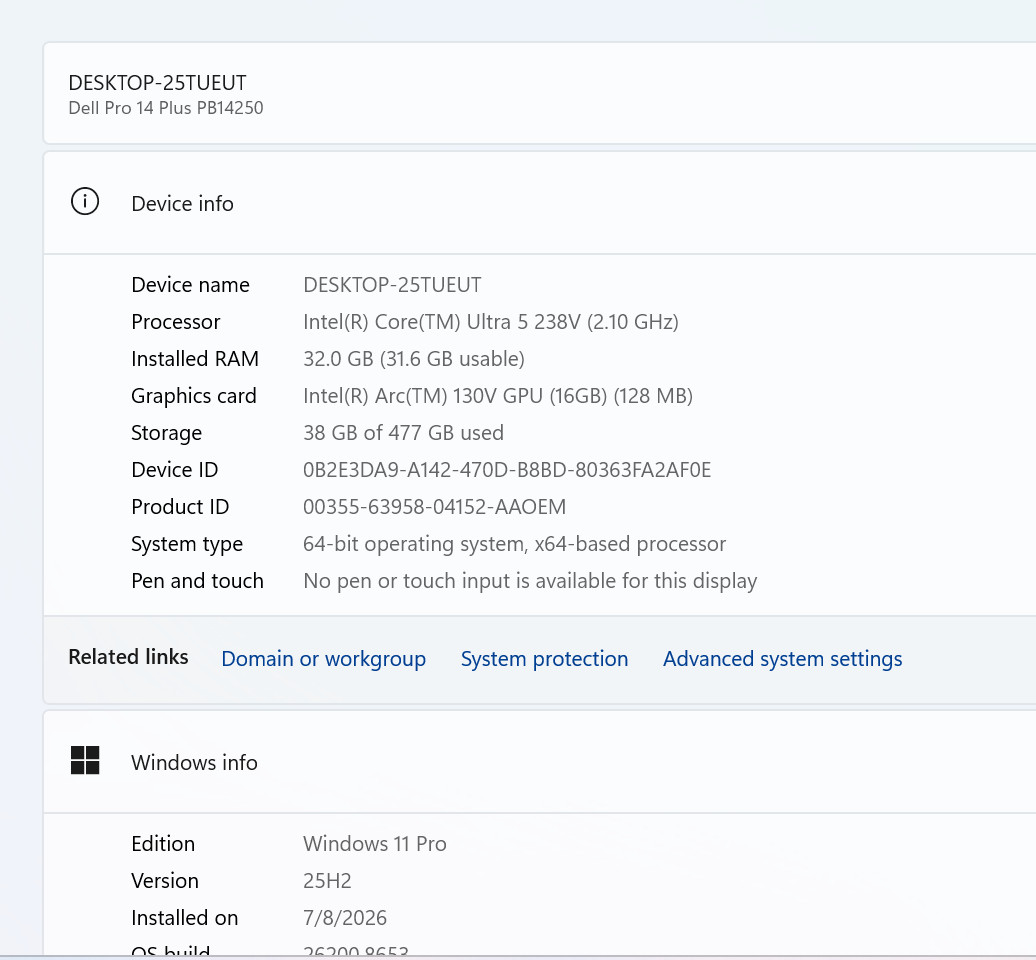The image size is (1036, 960).
Task: Click the System type label
Action: pos(187,544)
